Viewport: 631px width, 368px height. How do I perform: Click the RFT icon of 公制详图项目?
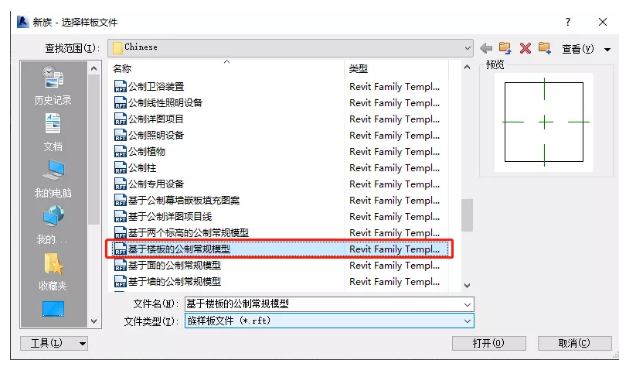[120, 119]
